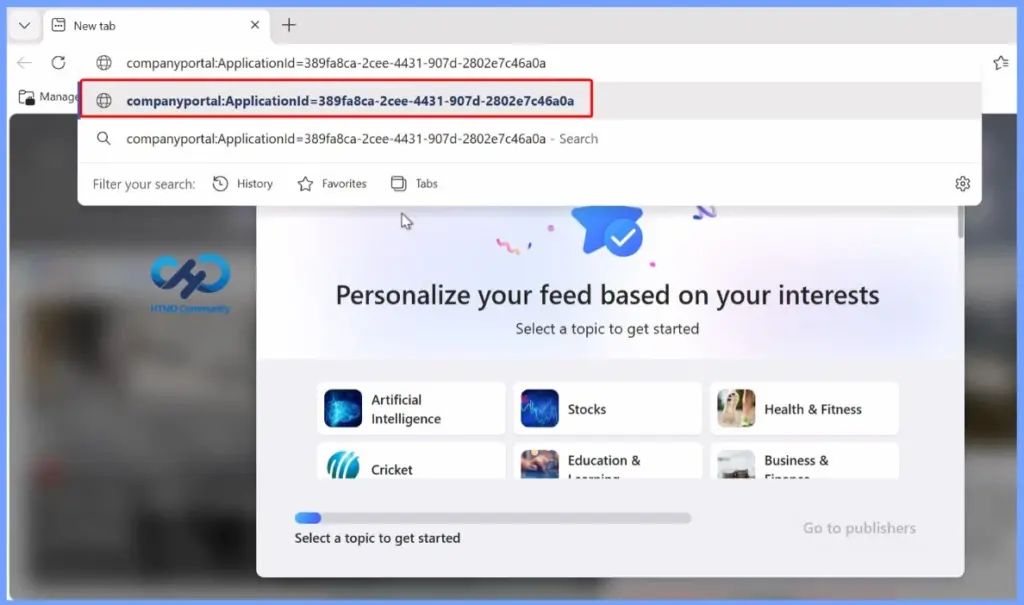Choose the Cricket topic card
The width and height of the screenshot is (1024, 605).
[x=411, y=461]
